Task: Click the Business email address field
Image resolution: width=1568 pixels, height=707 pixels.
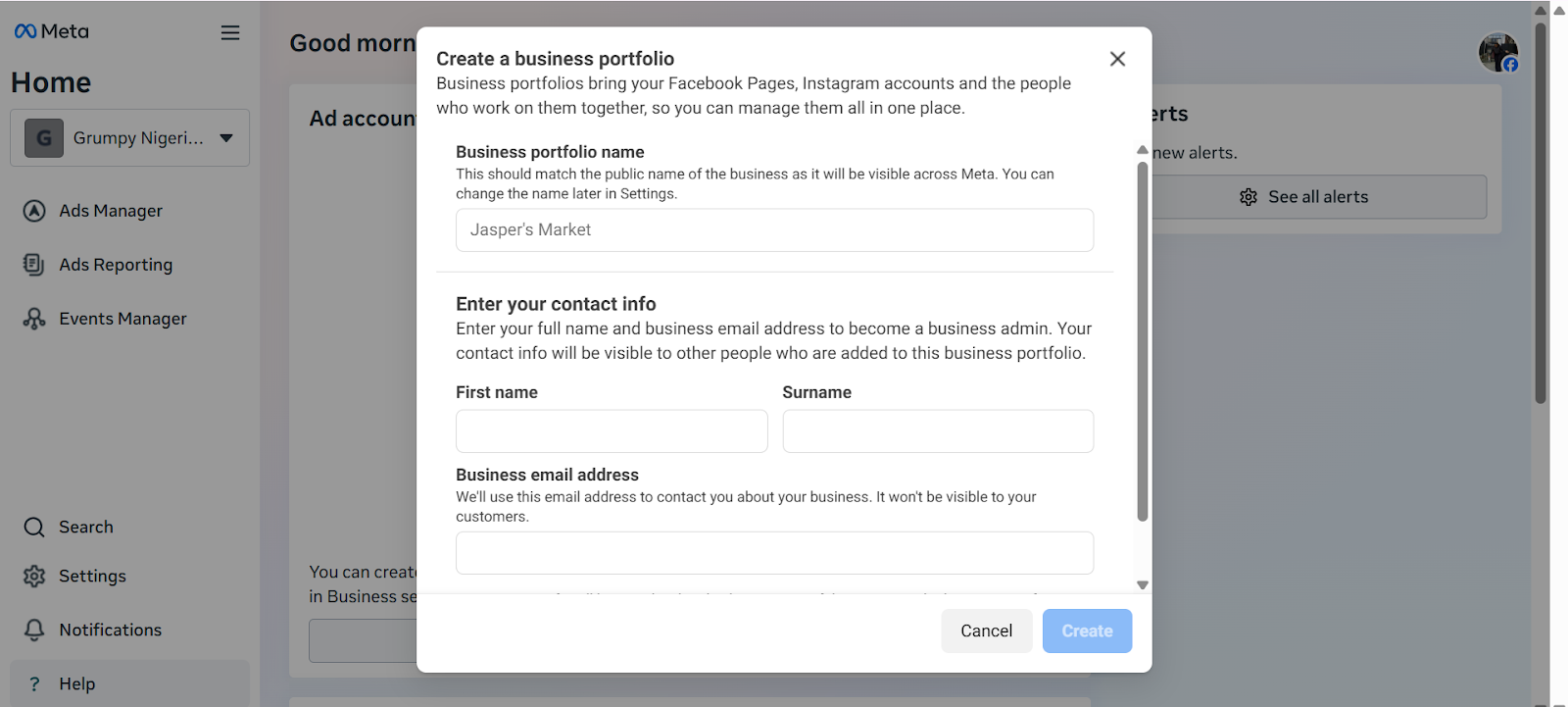Action: 774,553
